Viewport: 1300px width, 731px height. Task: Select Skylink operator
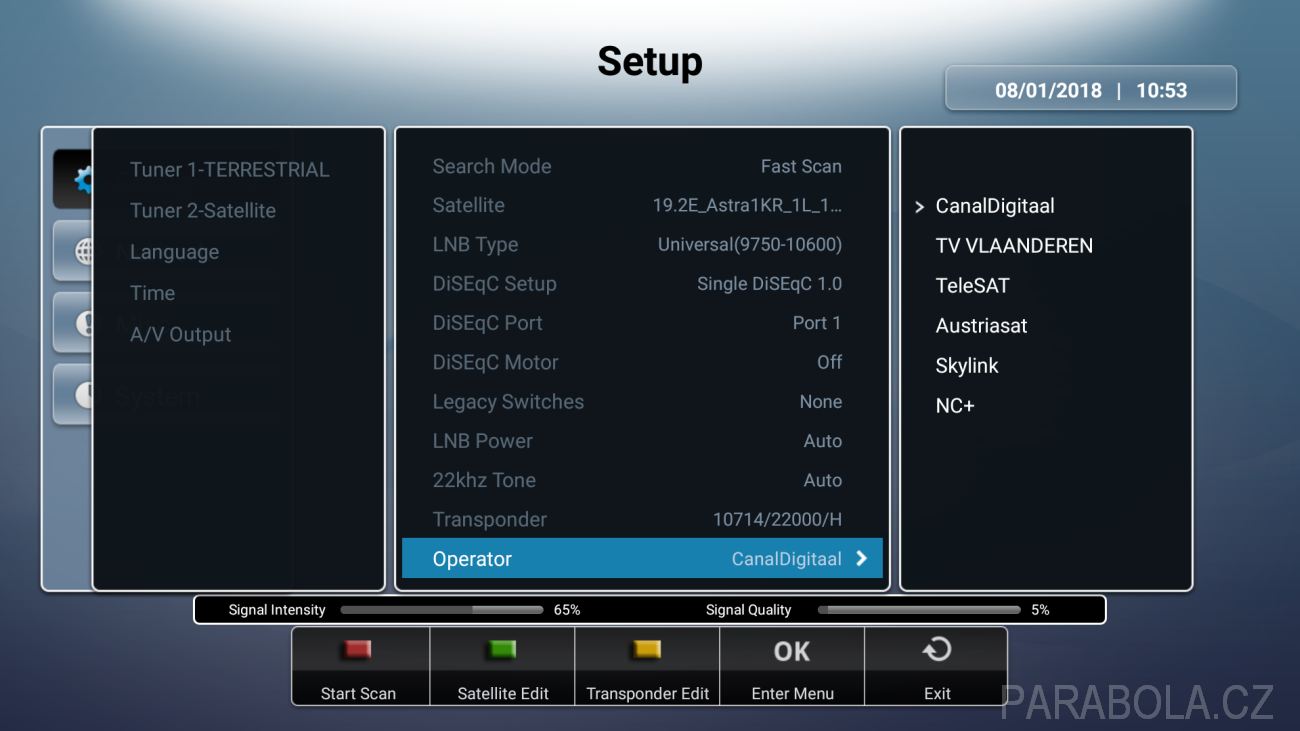click(x=966, y=366)
